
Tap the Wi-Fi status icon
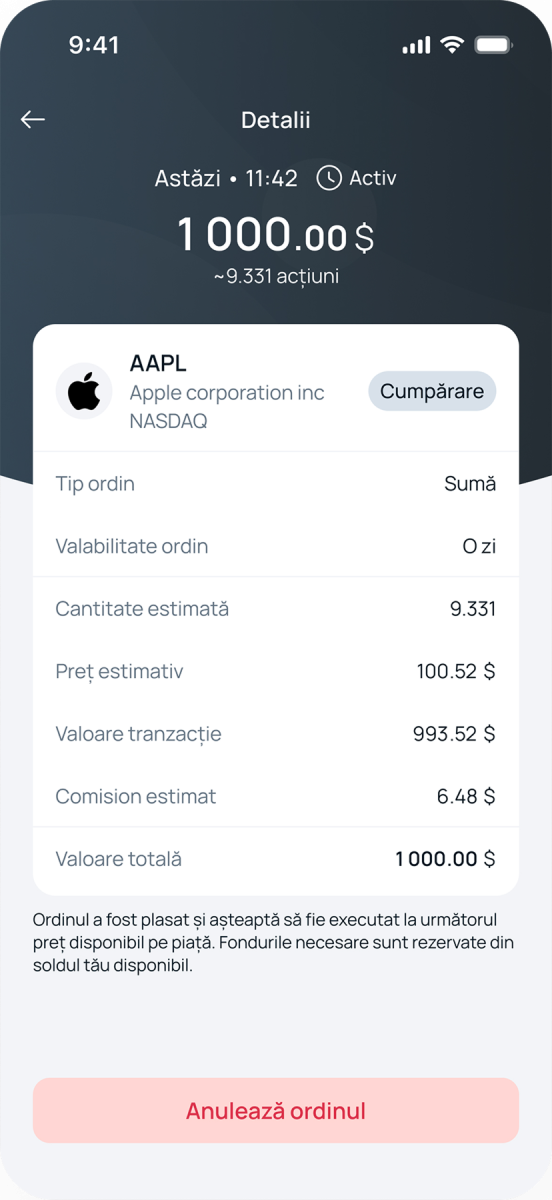click(453, 45)
